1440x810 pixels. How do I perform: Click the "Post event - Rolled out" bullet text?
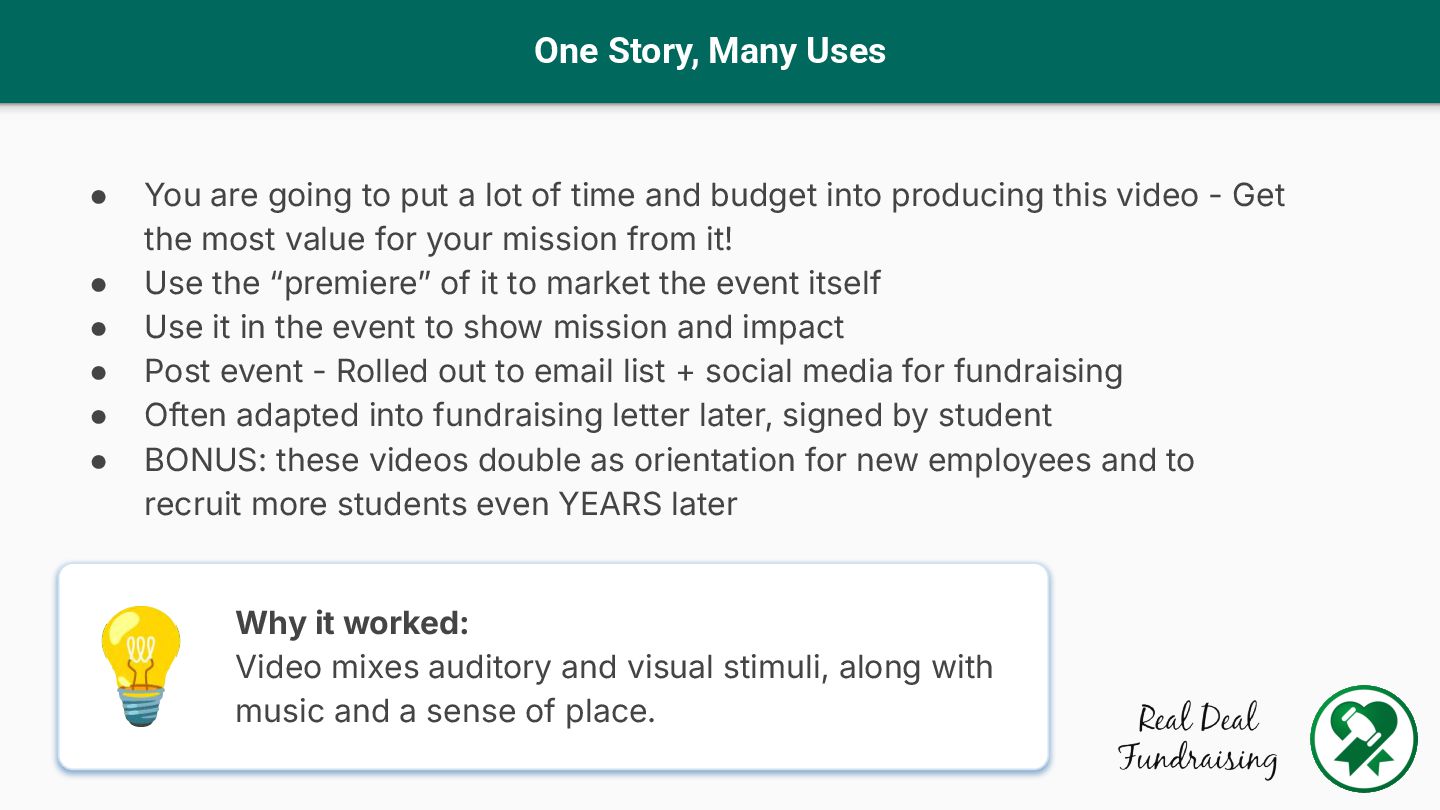coord(633,371)
